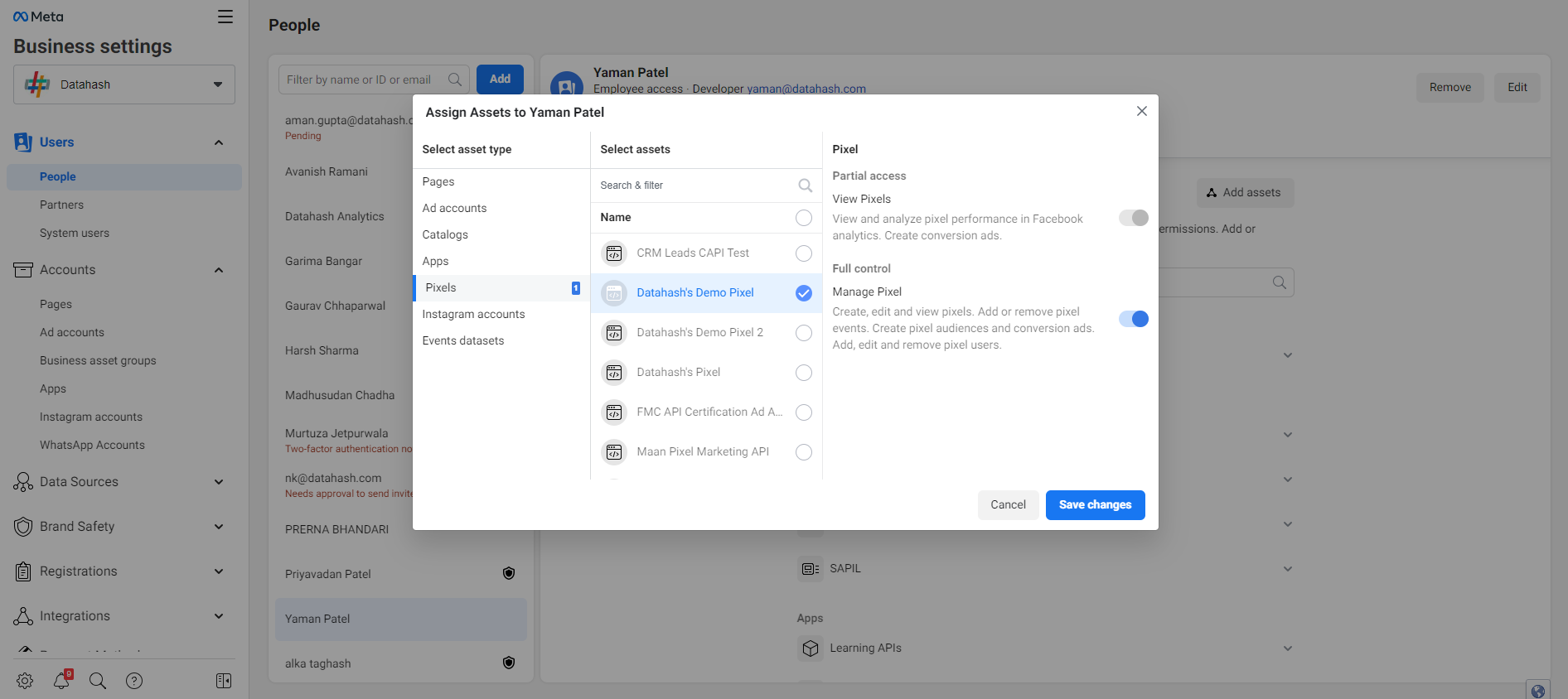Click search icon in Search & filter box
This screenshot has height=699, width=1568.
tap(805, 186)
